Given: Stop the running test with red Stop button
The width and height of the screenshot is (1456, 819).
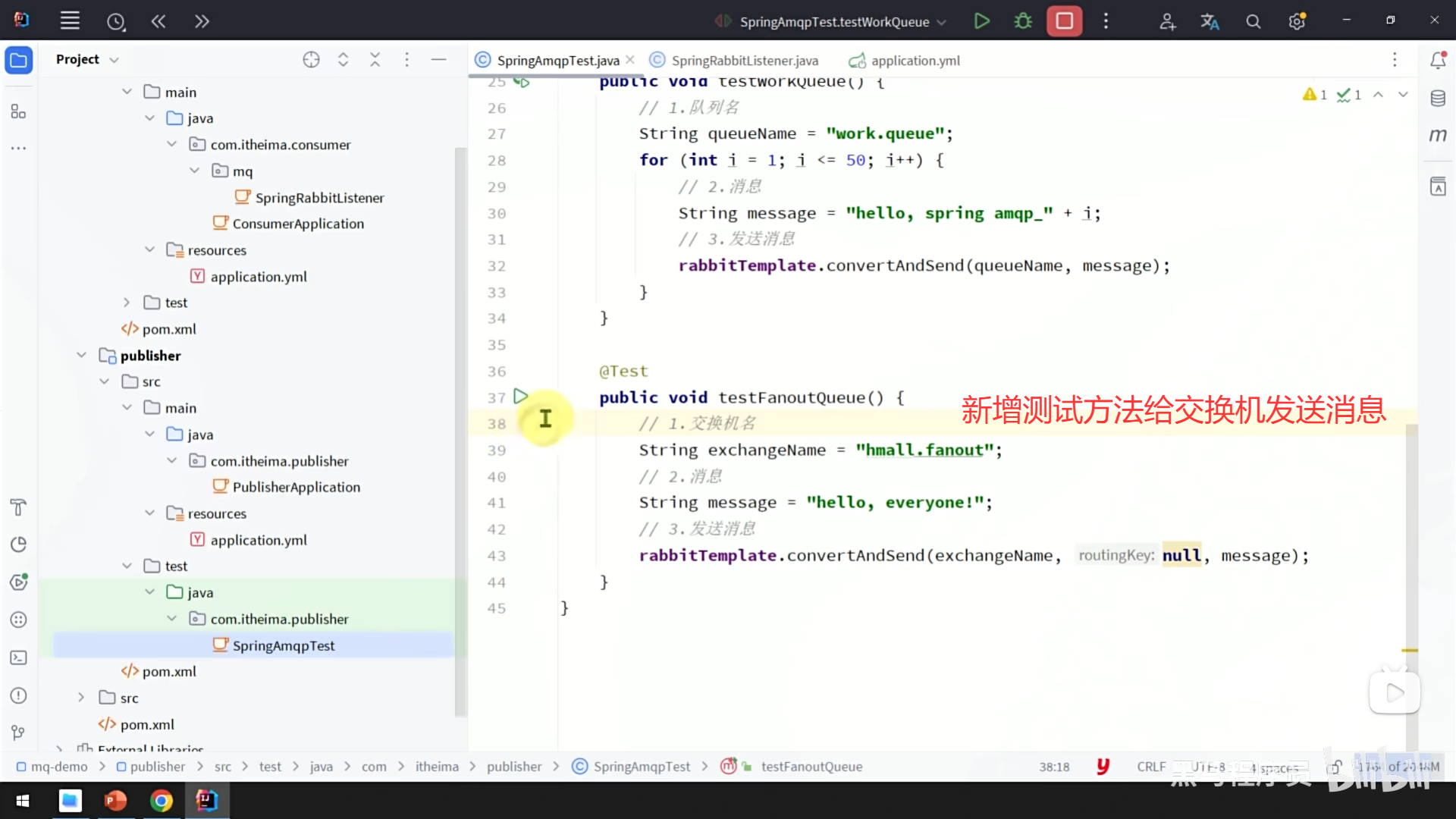Looking at the screenshot, I should [1064, 21].
